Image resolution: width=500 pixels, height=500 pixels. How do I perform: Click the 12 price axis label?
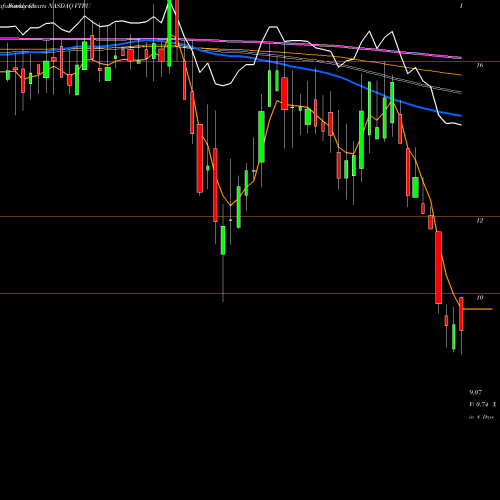click(479, 221)
